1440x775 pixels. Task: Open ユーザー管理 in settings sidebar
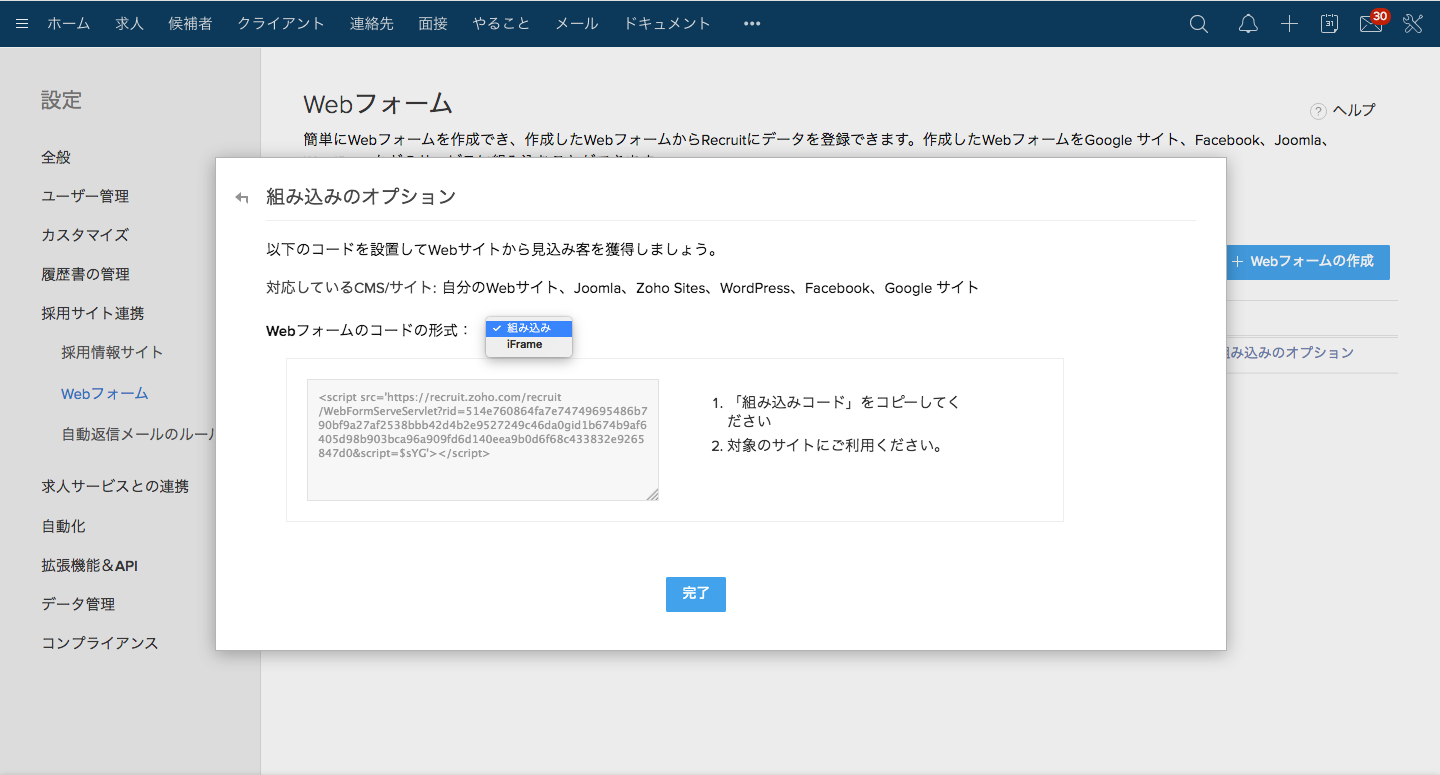(x=85, y=196)
